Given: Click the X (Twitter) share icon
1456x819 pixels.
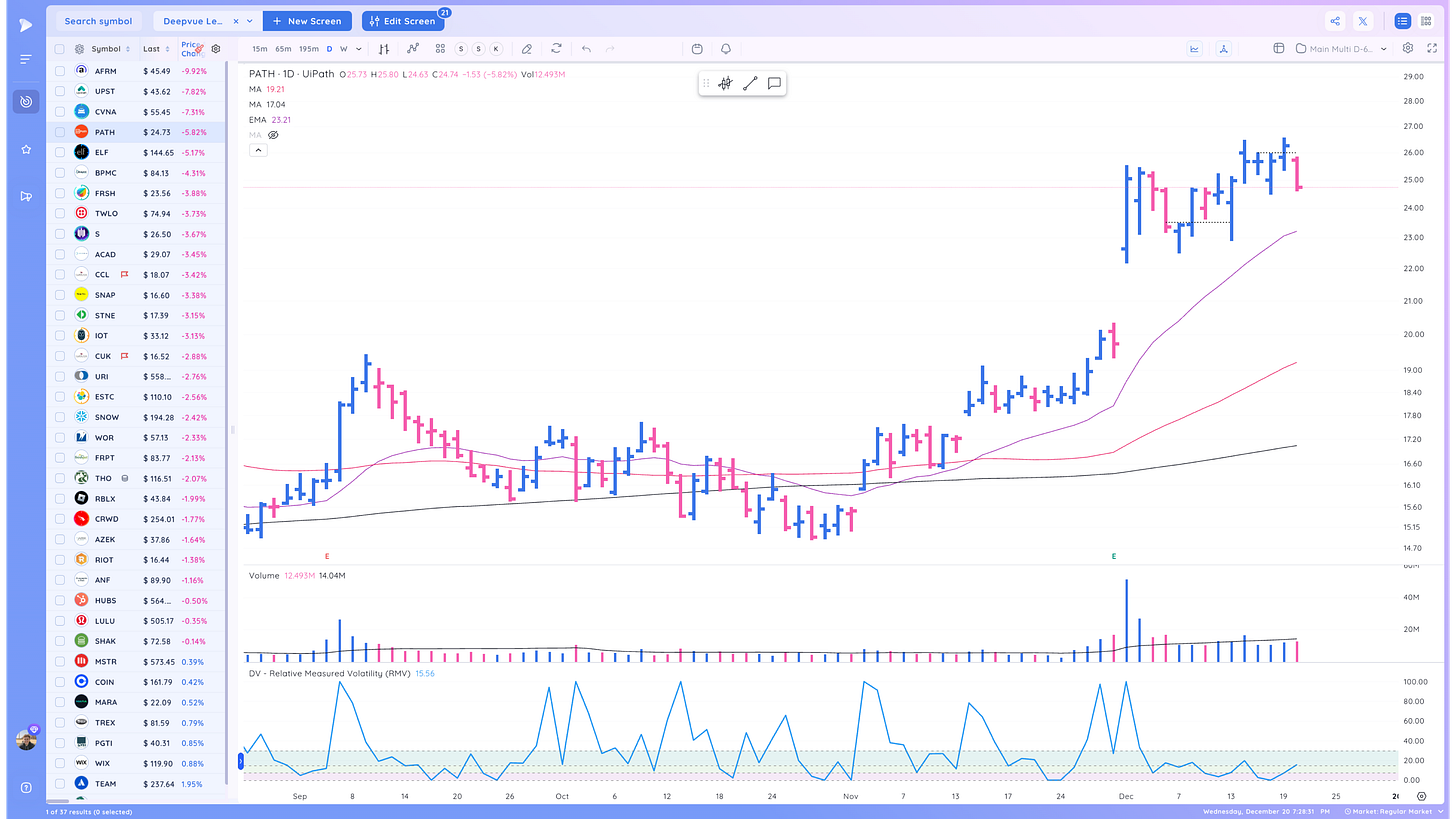Looking at the screenshot, I should click(x=1364, y=21).
